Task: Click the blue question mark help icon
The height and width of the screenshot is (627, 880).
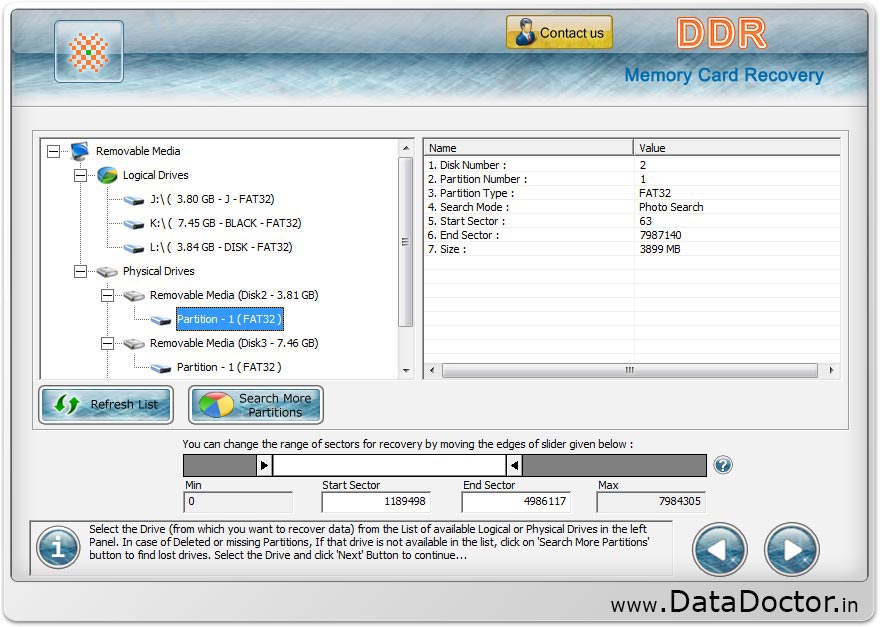Action: coord(722,464)
